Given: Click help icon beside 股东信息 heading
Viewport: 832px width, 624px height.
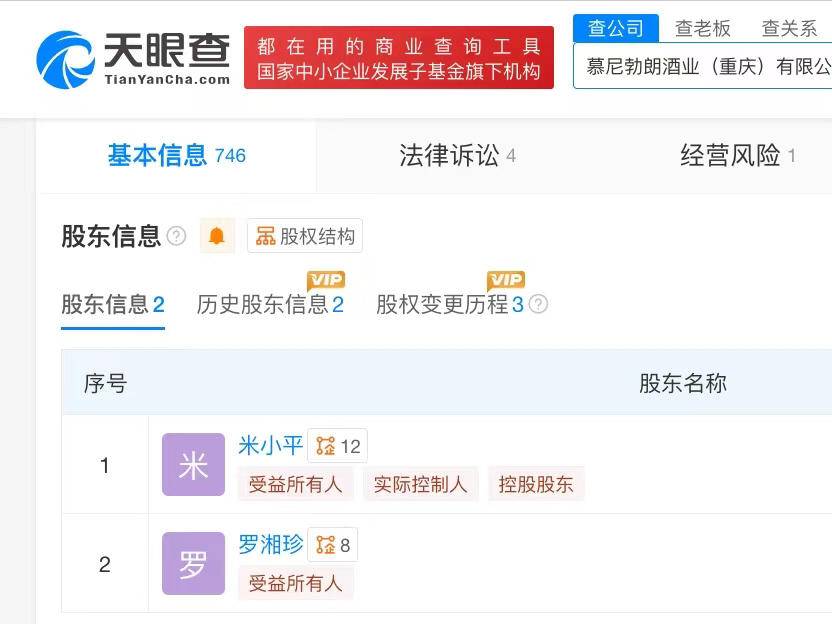Looking at the screenshot, I should (176, 236).
